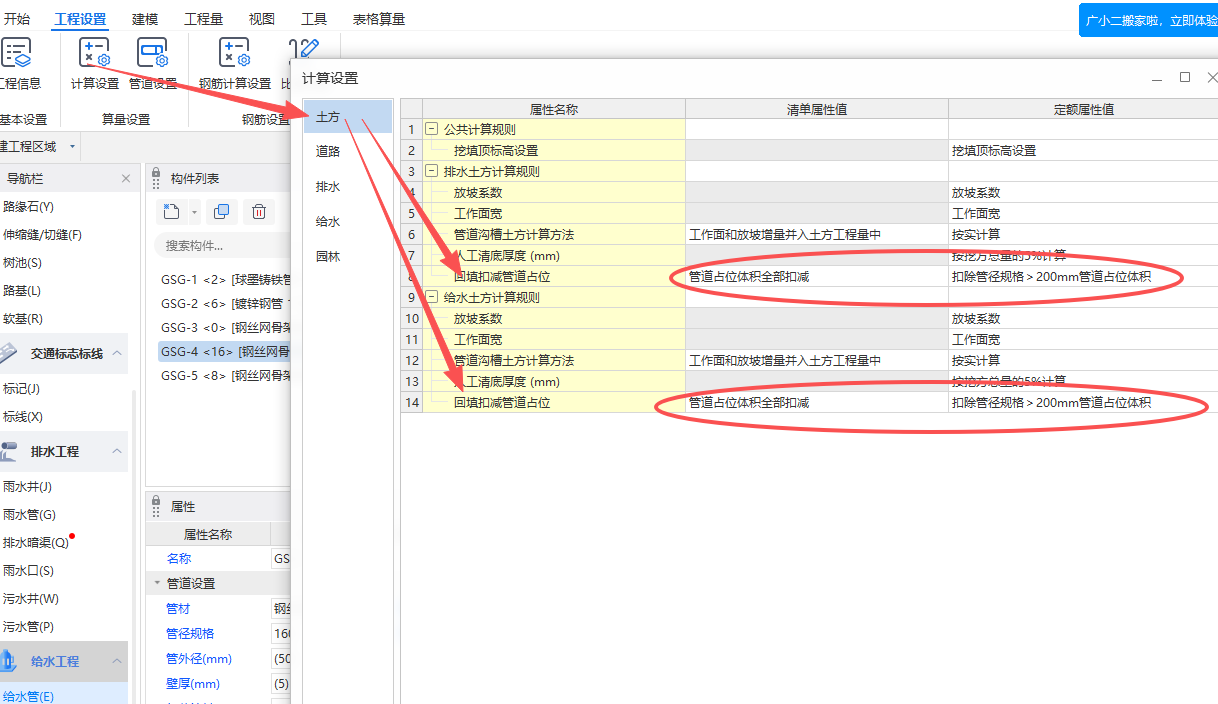The image size is (1218, 704).
Task: Click delete trash icon in 构件列表
Action: coord(258,211)
